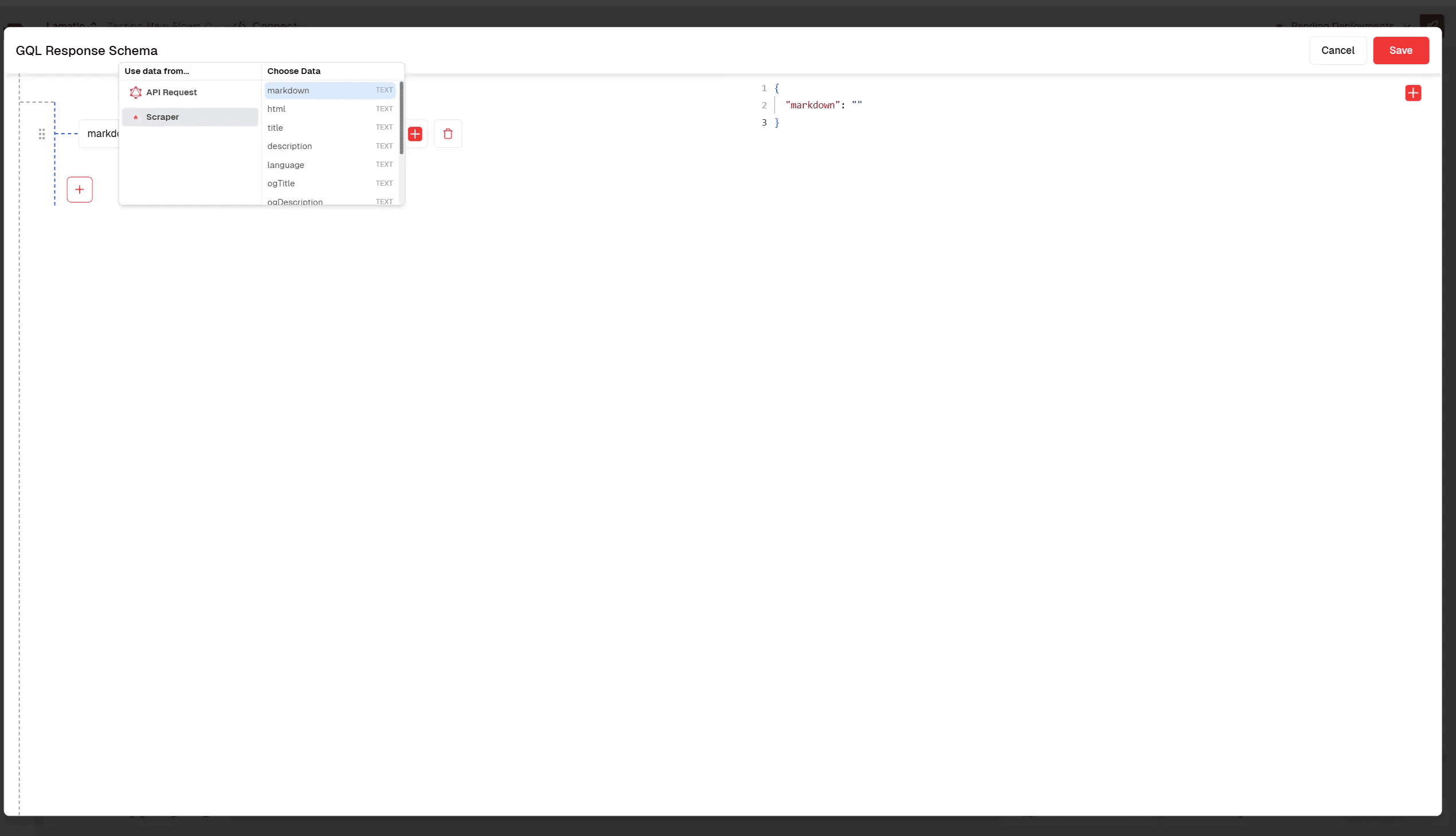Click the Scraper flame icon
This screenshot has height=836, width=1456.
(135, 117)
